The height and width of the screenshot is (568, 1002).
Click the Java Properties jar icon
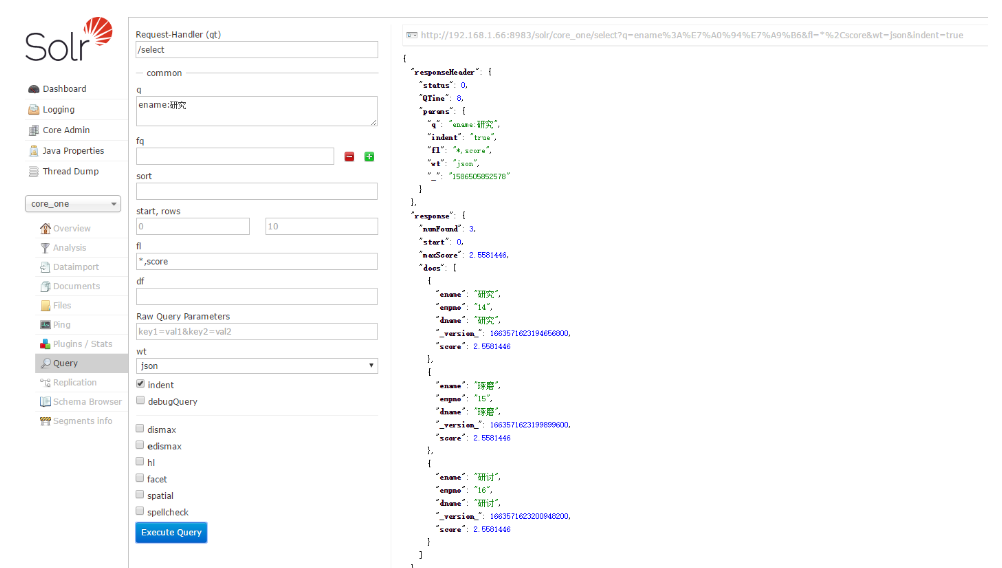(x=34, y=151)
